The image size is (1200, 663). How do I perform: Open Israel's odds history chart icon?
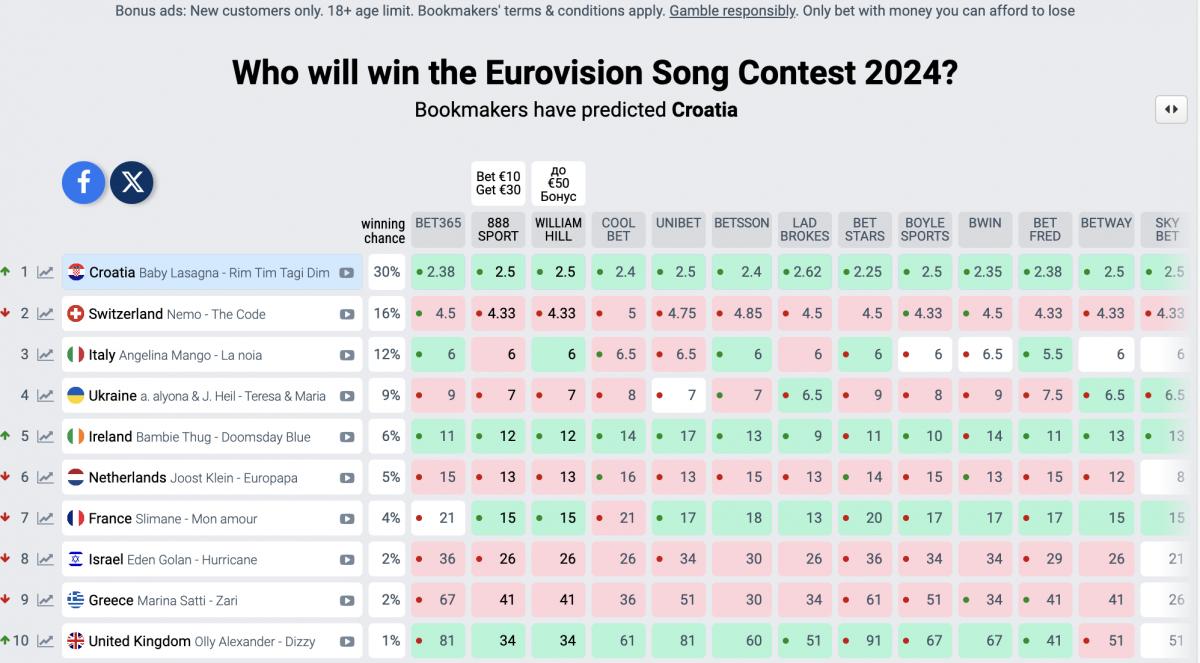(46, 560)
